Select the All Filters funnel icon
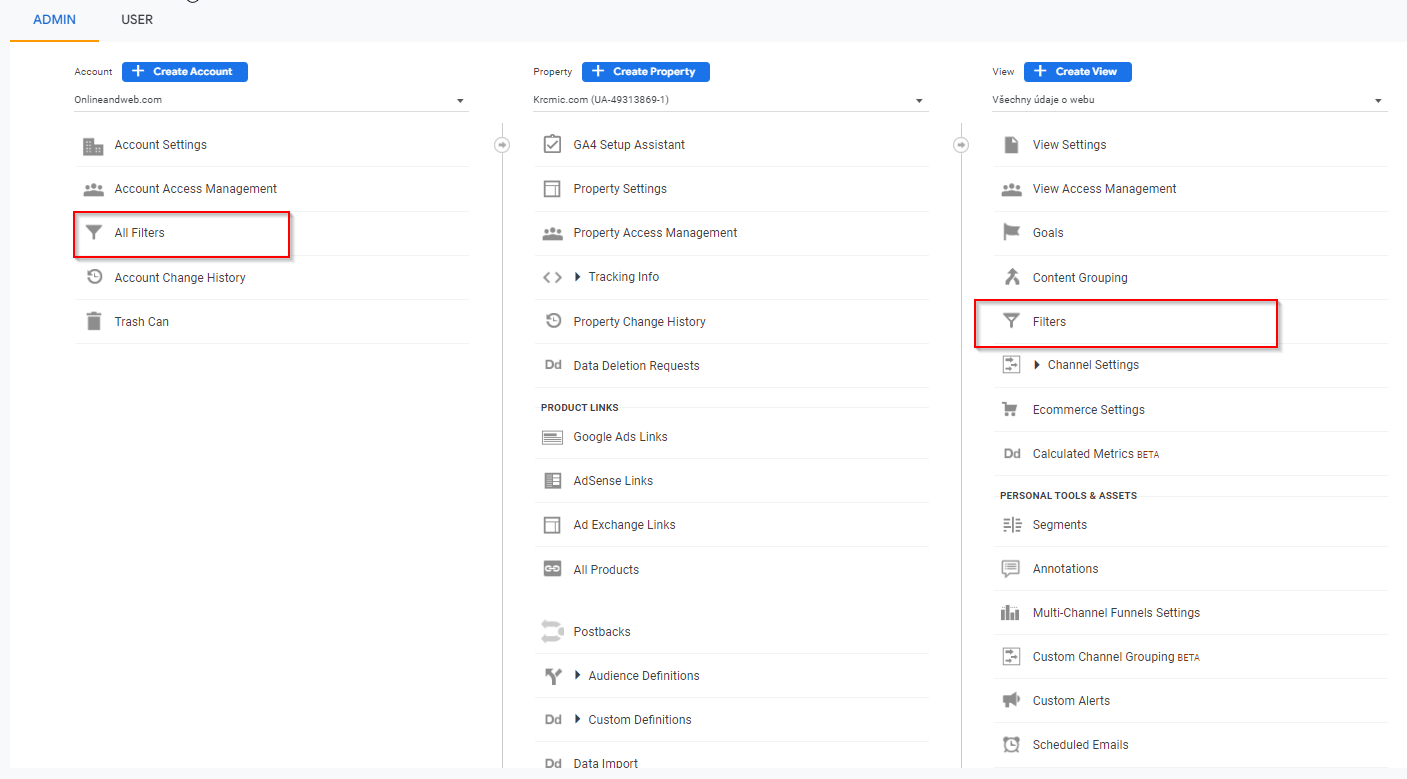This screenshot has height=779, width=1407. click(x=93, y=232)
